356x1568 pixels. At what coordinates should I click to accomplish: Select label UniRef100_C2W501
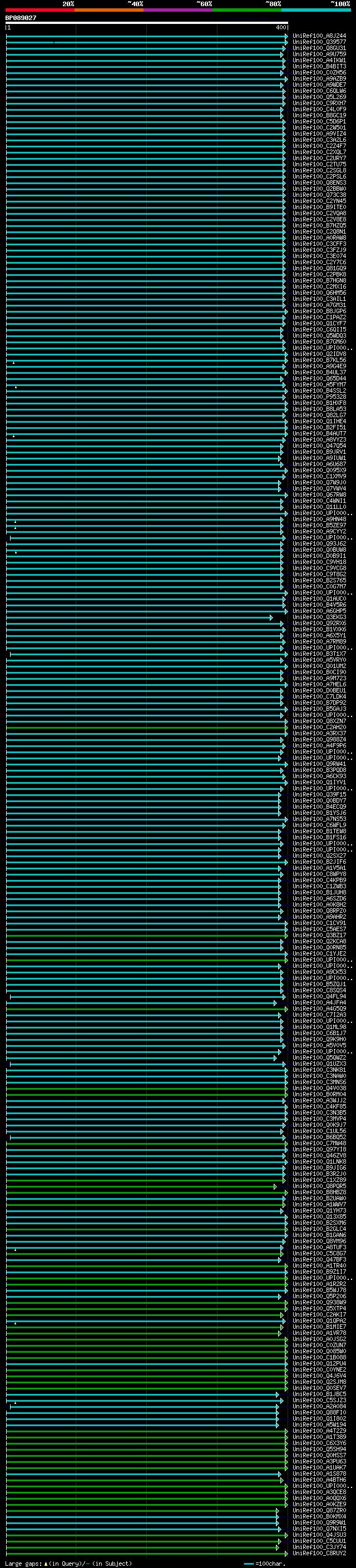tap(319, 127)
